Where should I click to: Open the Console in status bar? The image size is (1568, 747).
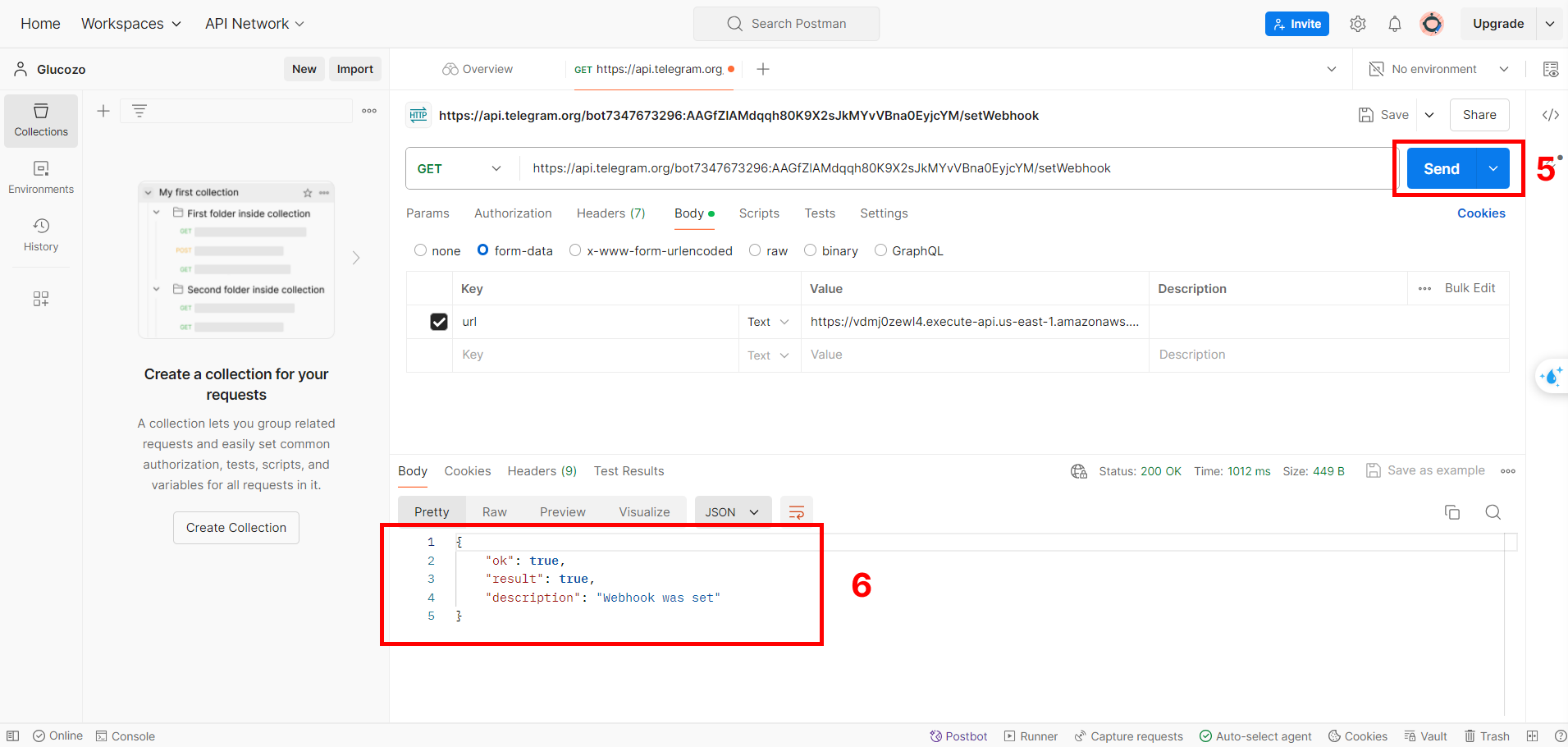click(x=126, y=736)
